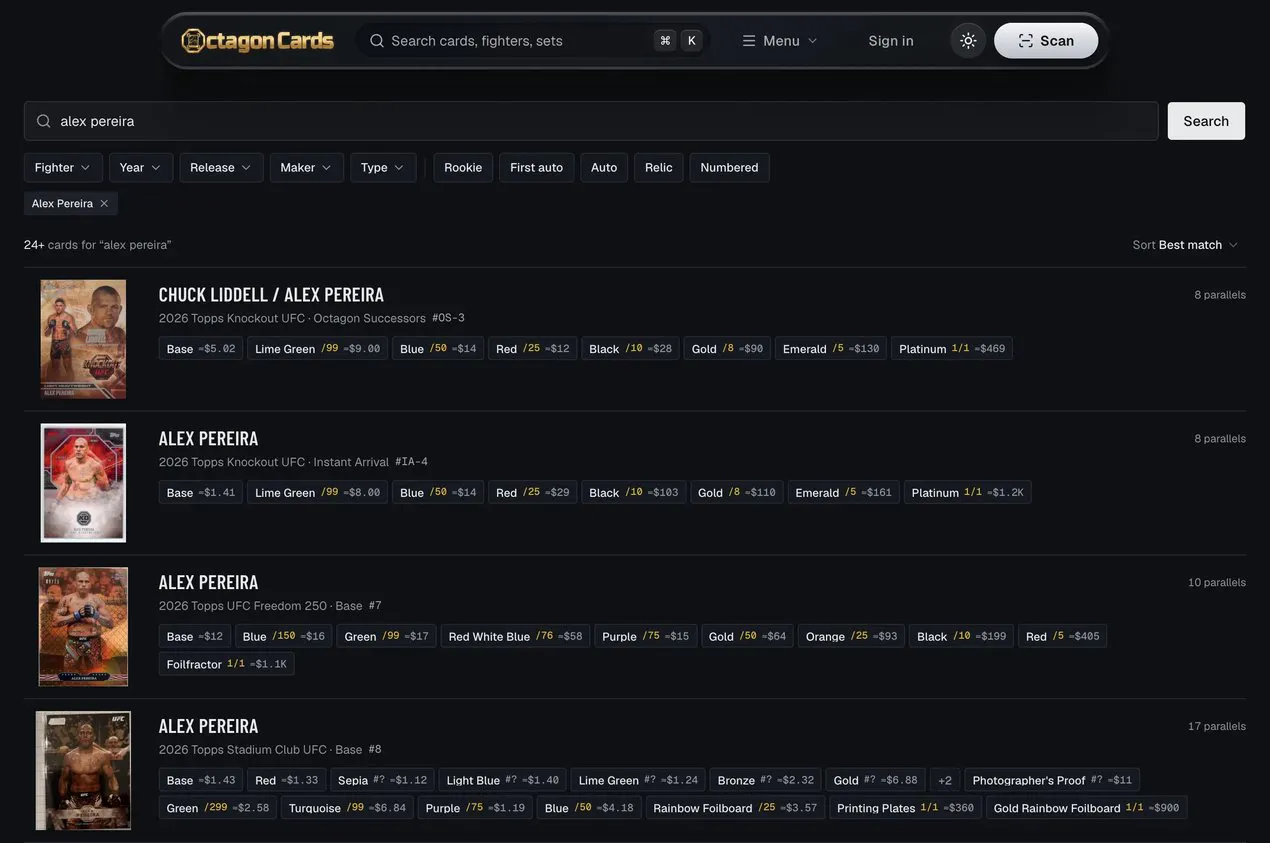
Task: Select the Base ≈$5.02 parallel
Action: click(x=201, y=349)
